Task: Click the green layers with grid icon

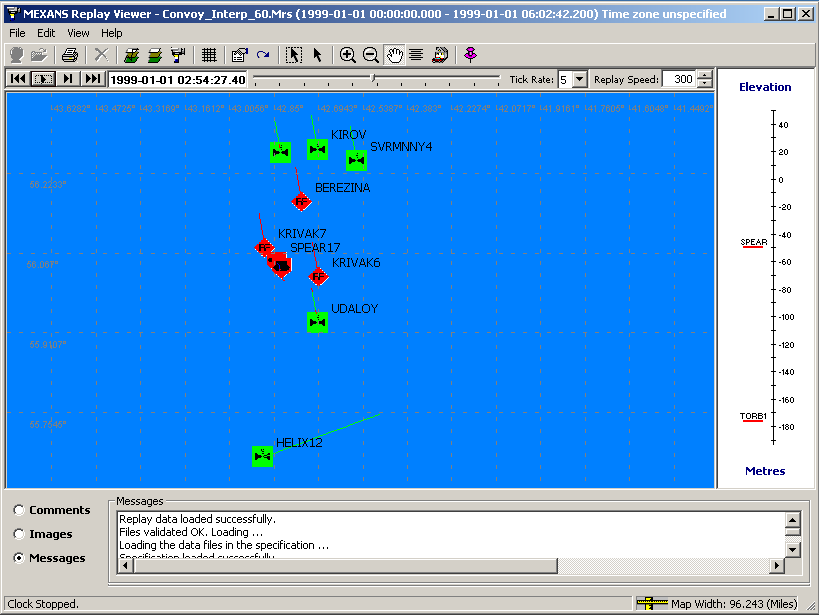Action: click(x=131, y=55)
